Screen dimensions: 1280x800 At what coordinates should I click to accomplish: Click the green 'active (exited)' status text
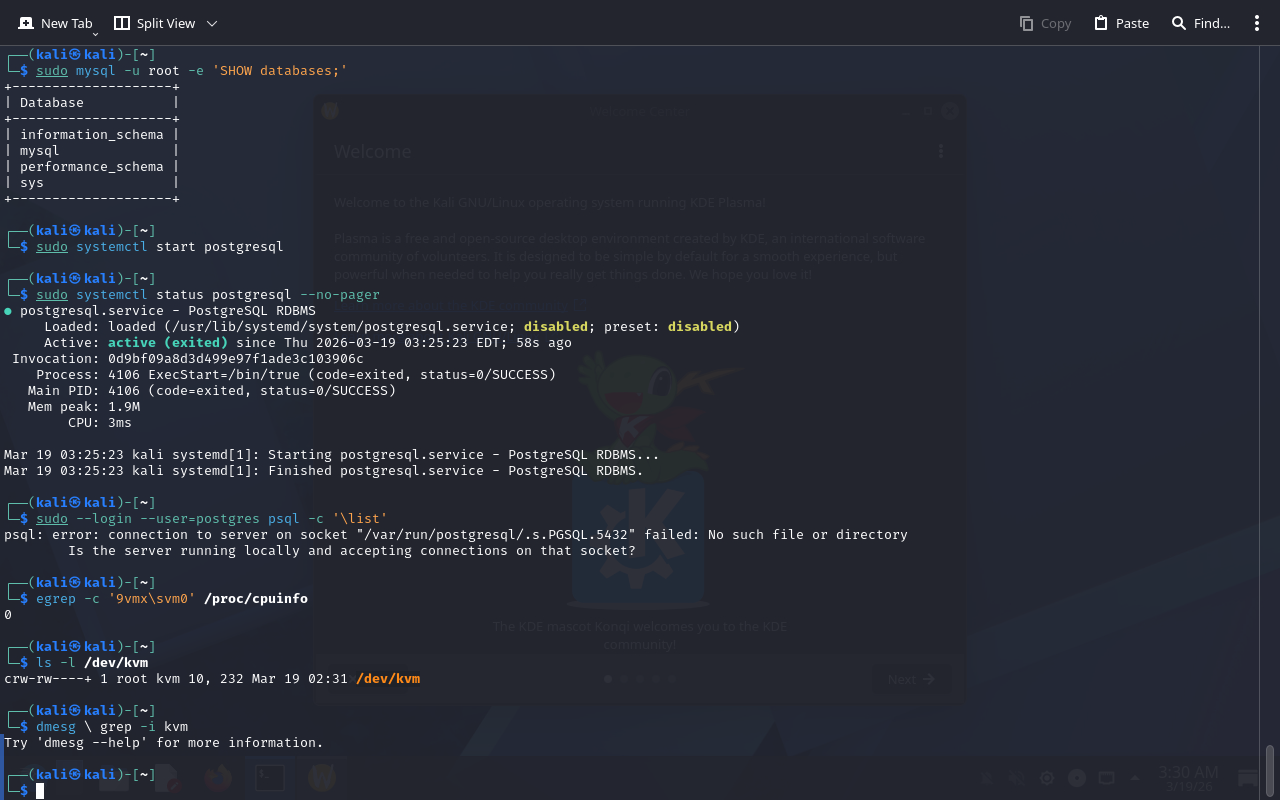coord(168,343)
